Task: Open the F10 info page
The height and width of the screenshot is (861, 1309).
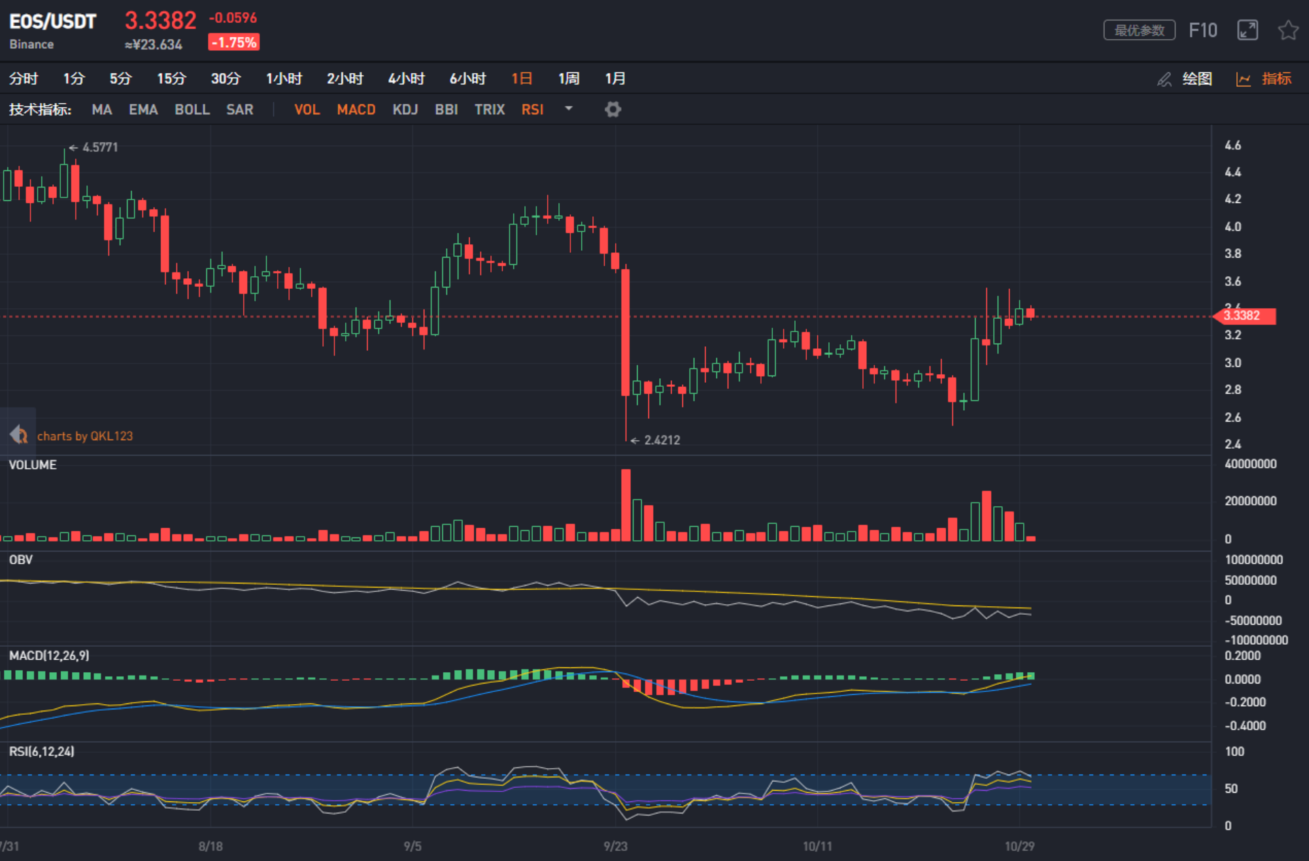Action: (x=1203, y=30)
